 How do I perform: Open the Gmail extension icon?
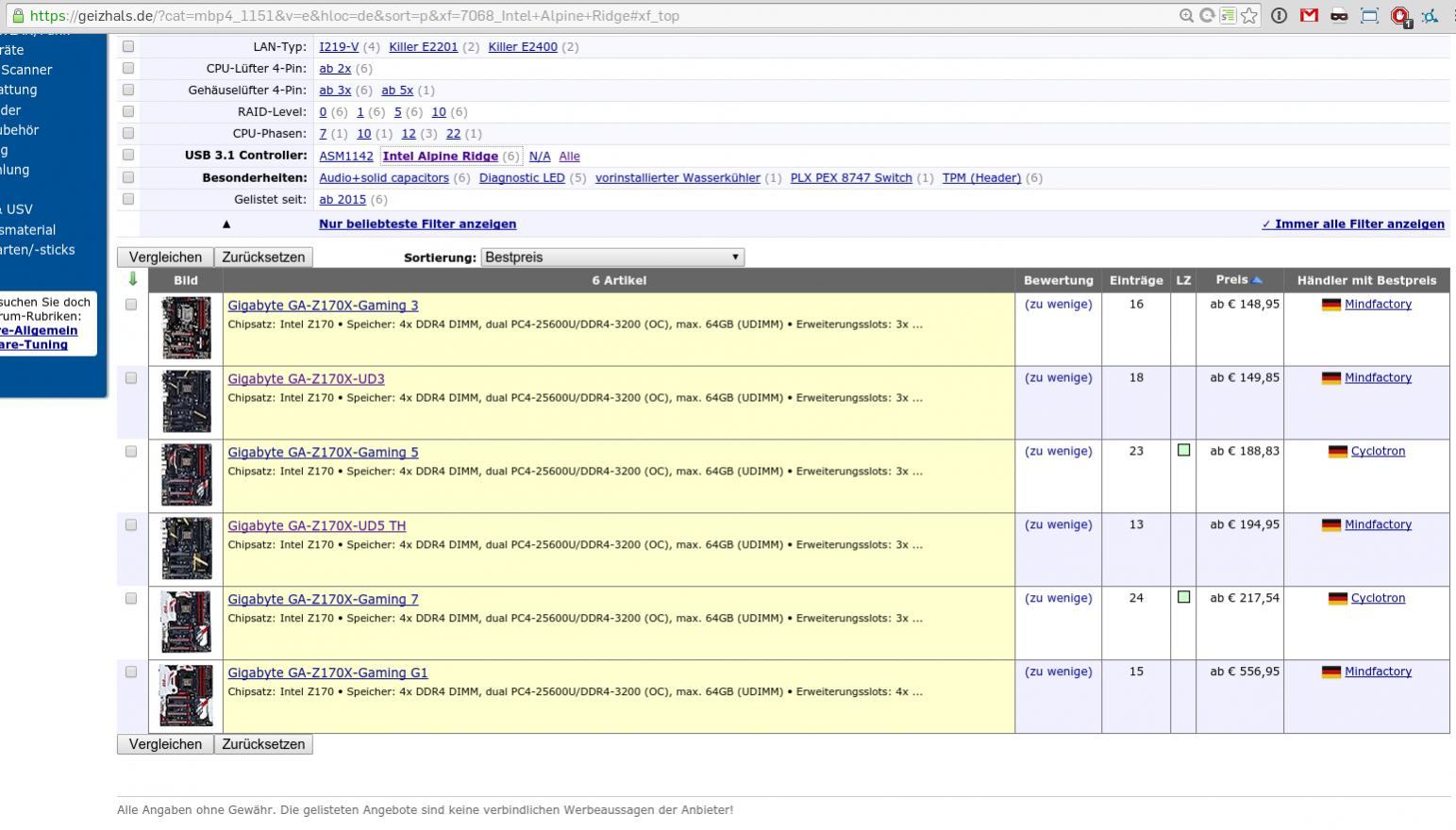click(x=1309, y=15)
